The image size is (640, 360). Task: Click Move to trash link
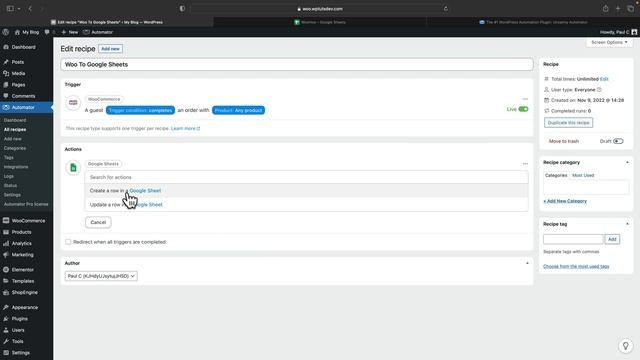[x=563, y=141]
